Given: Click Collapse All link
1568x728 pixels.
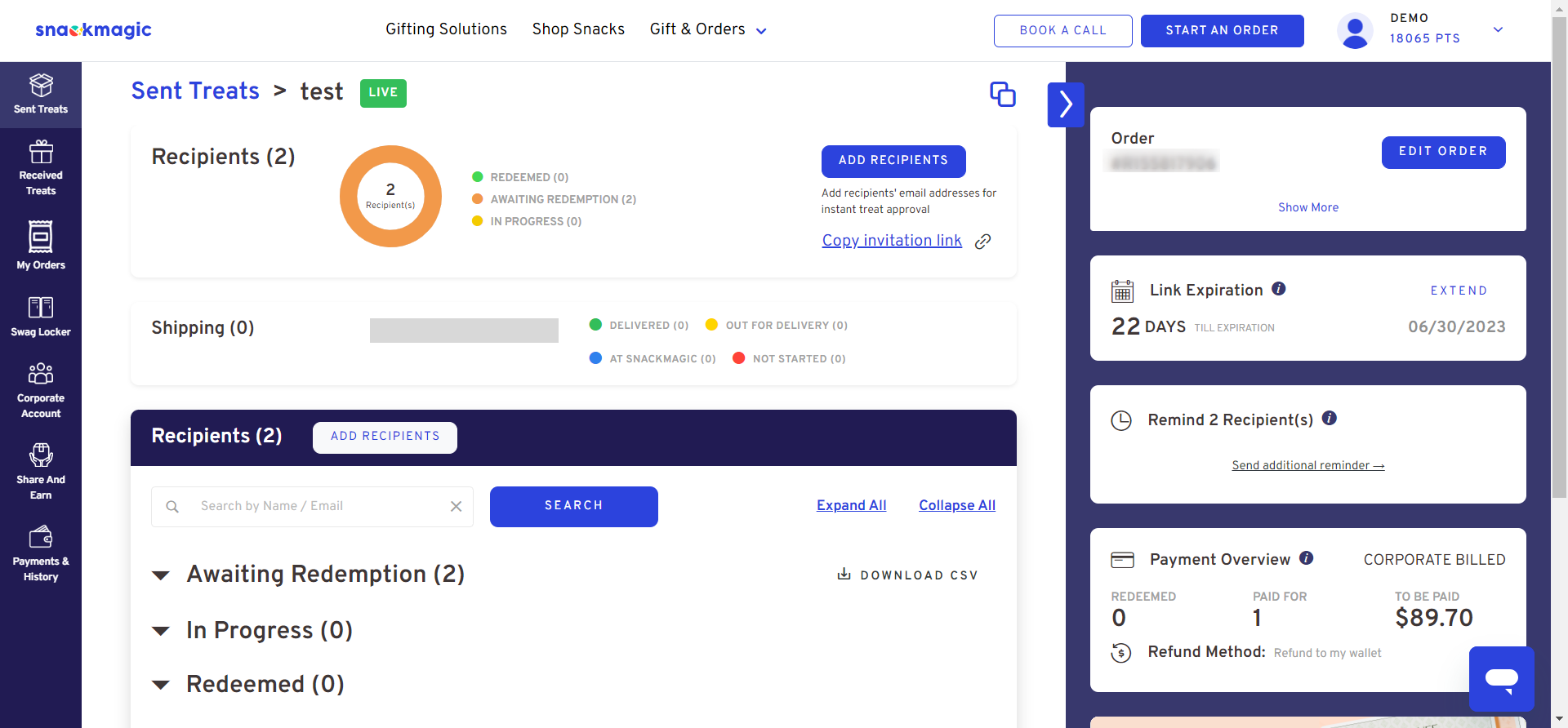Looking at the screenshot, I should (x=957, y=505).
